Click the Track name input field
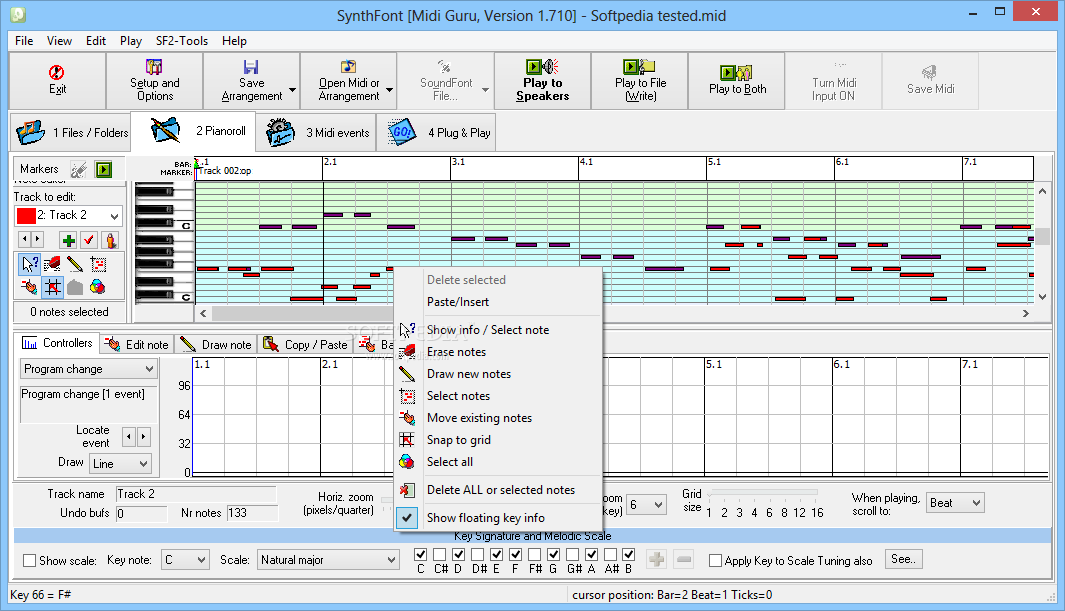Image resolution: width=1065 pixels, height=611 pixels. [196, 494]
